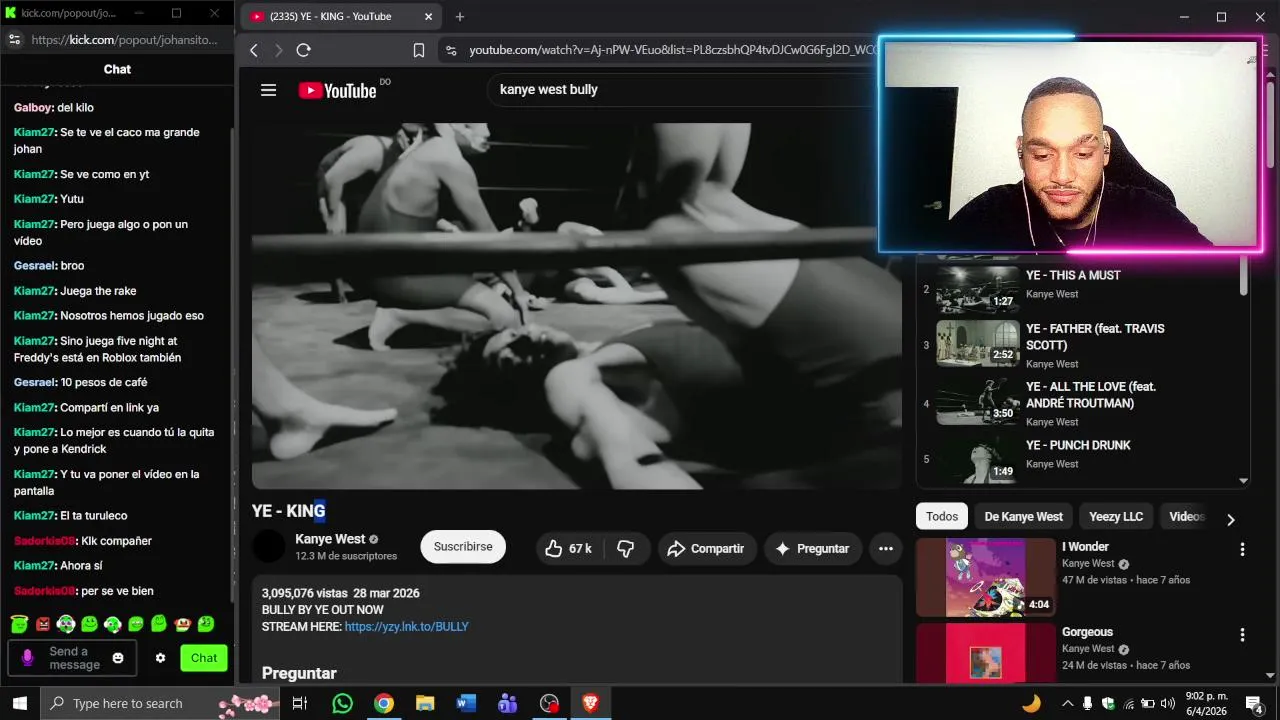Open the site settings icon by the URL
Image resolution: width=1280 pixels, height=720 pixels.
451,50
